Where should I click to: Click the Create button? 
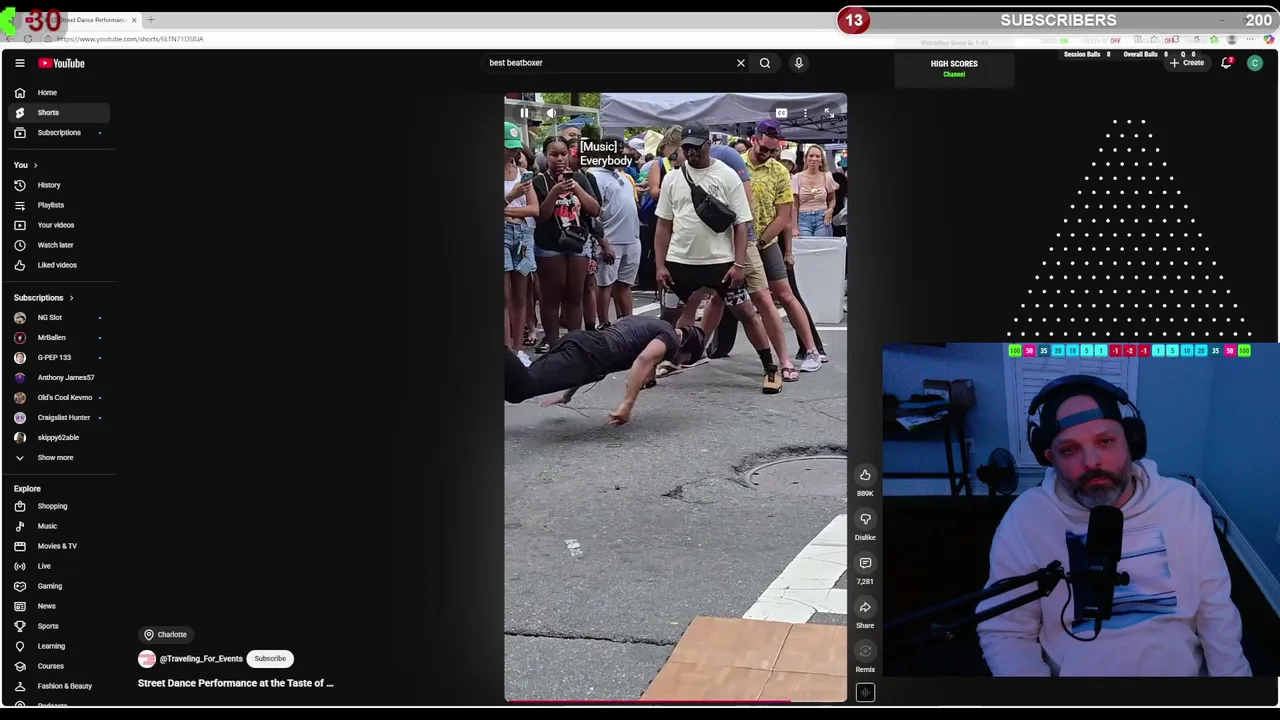1188,63
